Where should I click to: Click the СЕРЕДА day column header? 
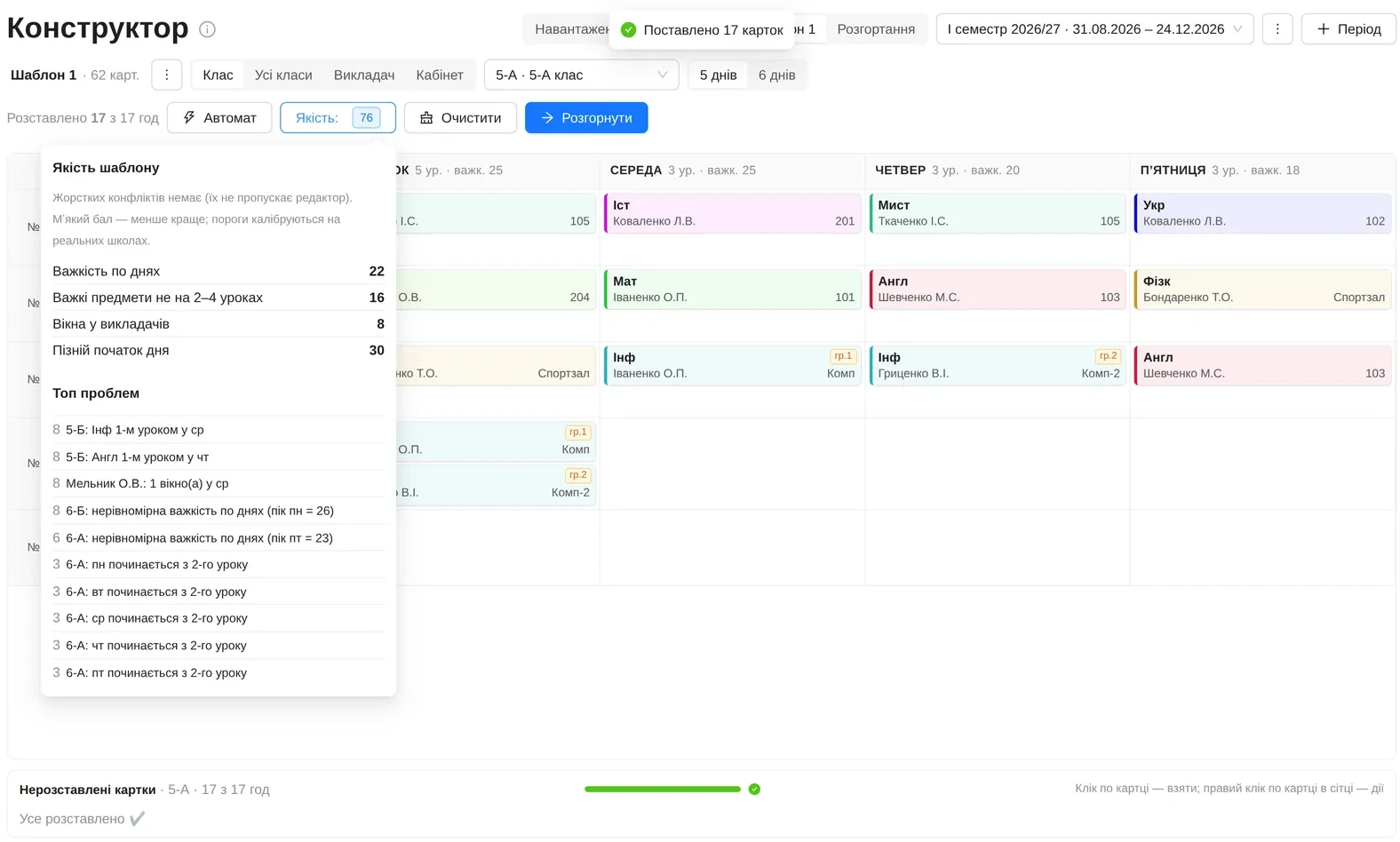(x=732, y=171)
